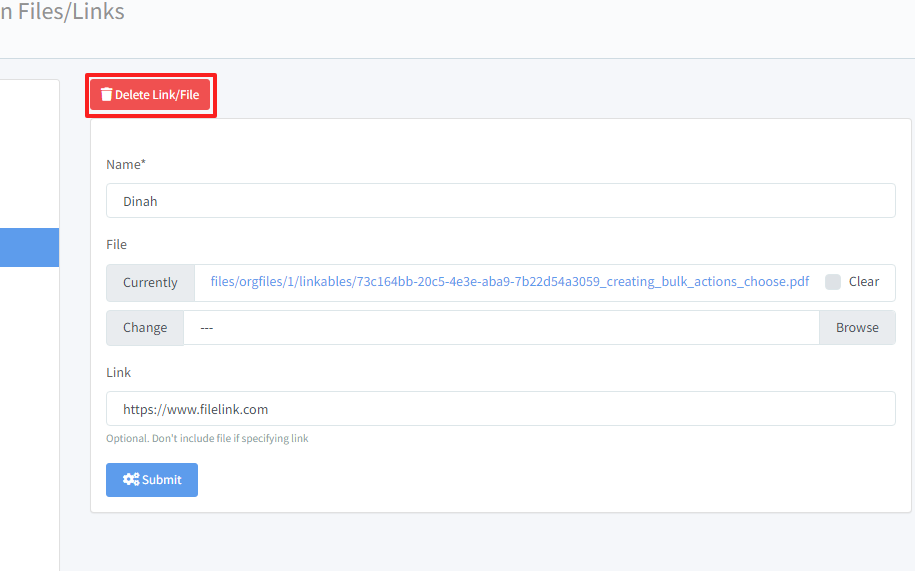Select the highlighted blue sidebar item
Screen dimensions: 915x580
point(29,247)
